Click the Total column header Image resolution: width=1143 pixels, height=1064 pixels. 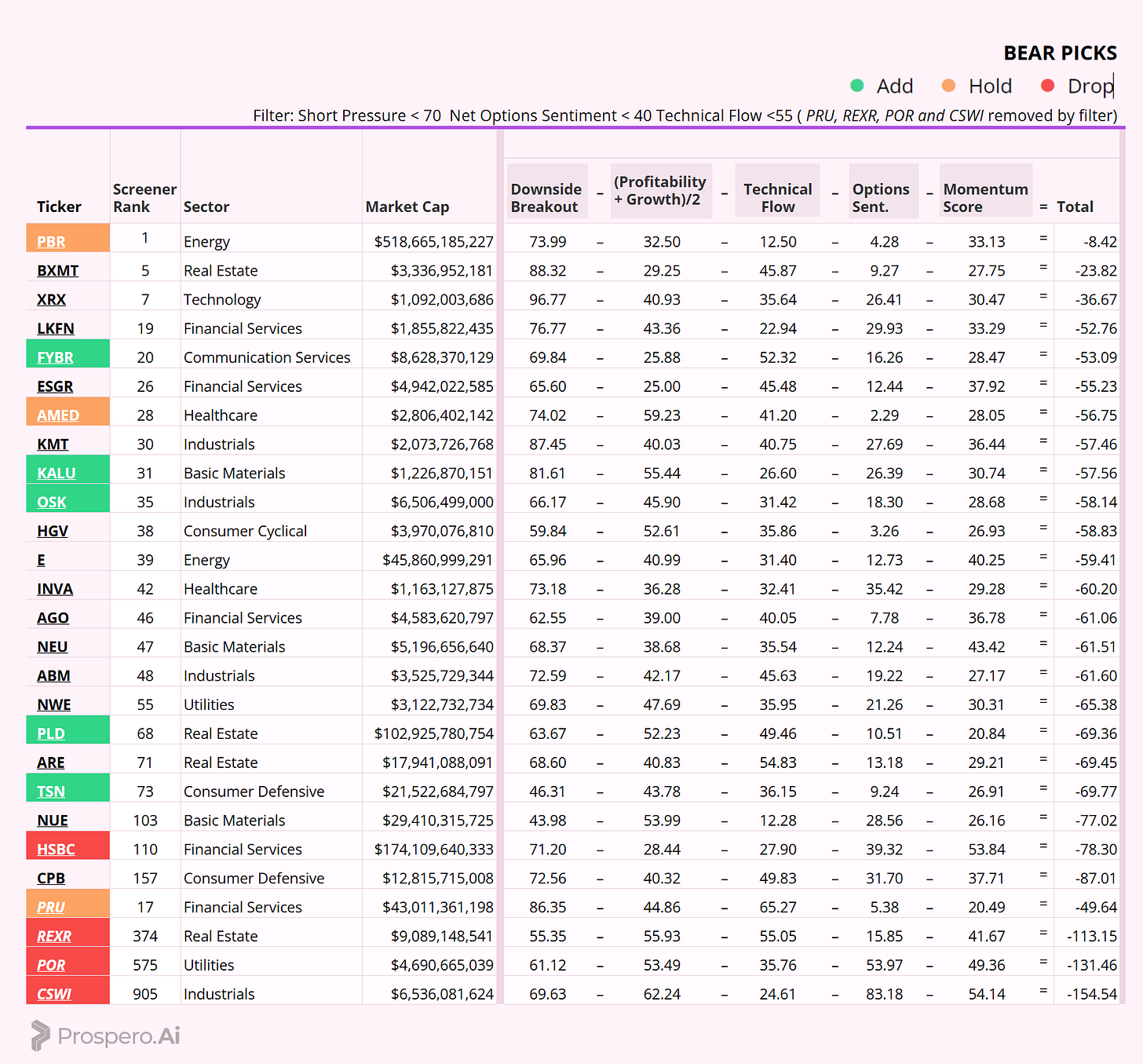pyautogui.click(x=1075, y=207)
